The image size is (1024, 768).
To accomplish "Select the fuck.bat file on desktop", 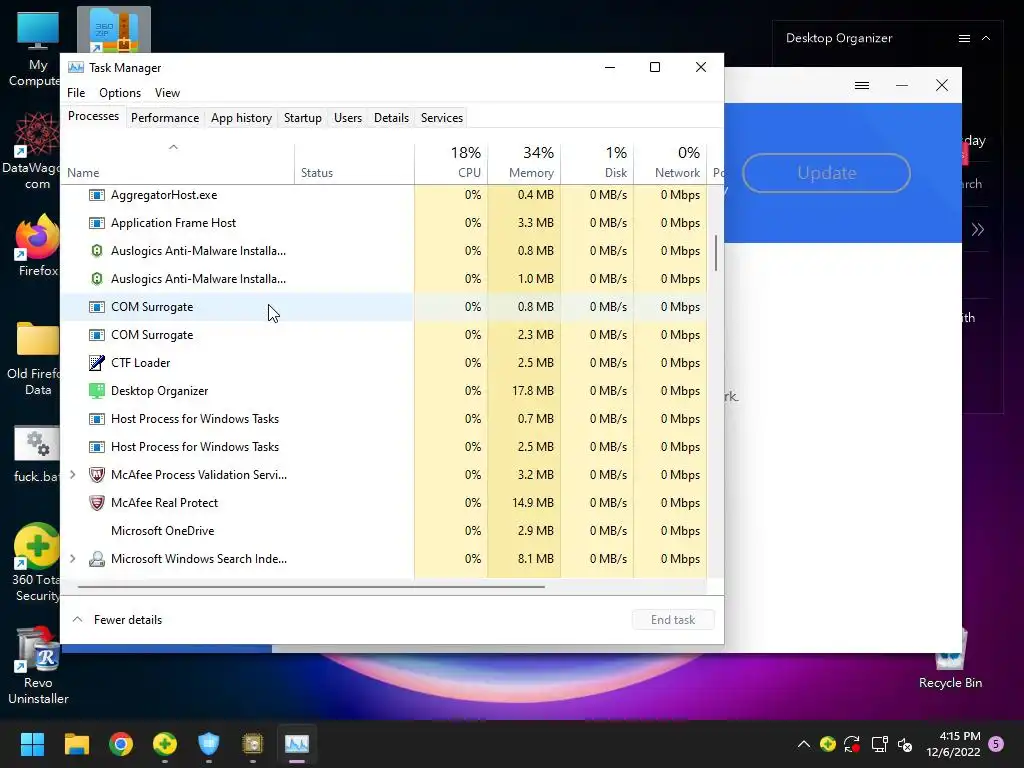I will click(x=37, y=455).
